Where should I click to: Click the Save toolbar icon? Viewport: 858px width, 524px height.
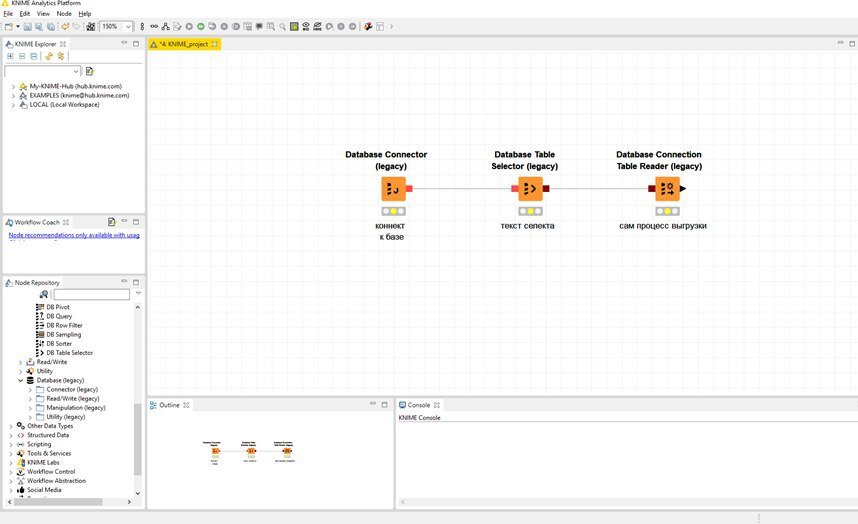[x=27, y=26]
